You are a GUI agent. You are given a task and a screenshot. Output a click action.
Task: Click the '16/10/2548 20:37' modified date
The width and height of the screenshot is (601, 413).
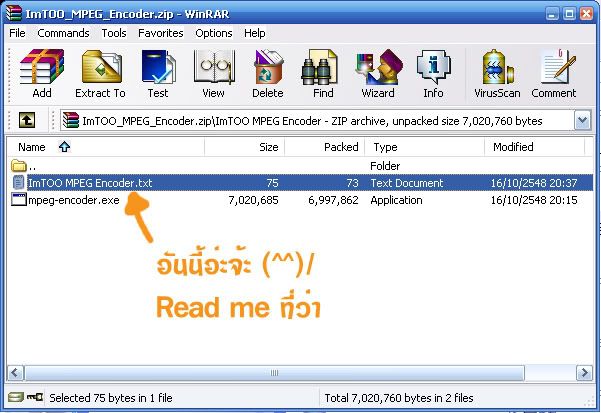click(x=534, y=183)
